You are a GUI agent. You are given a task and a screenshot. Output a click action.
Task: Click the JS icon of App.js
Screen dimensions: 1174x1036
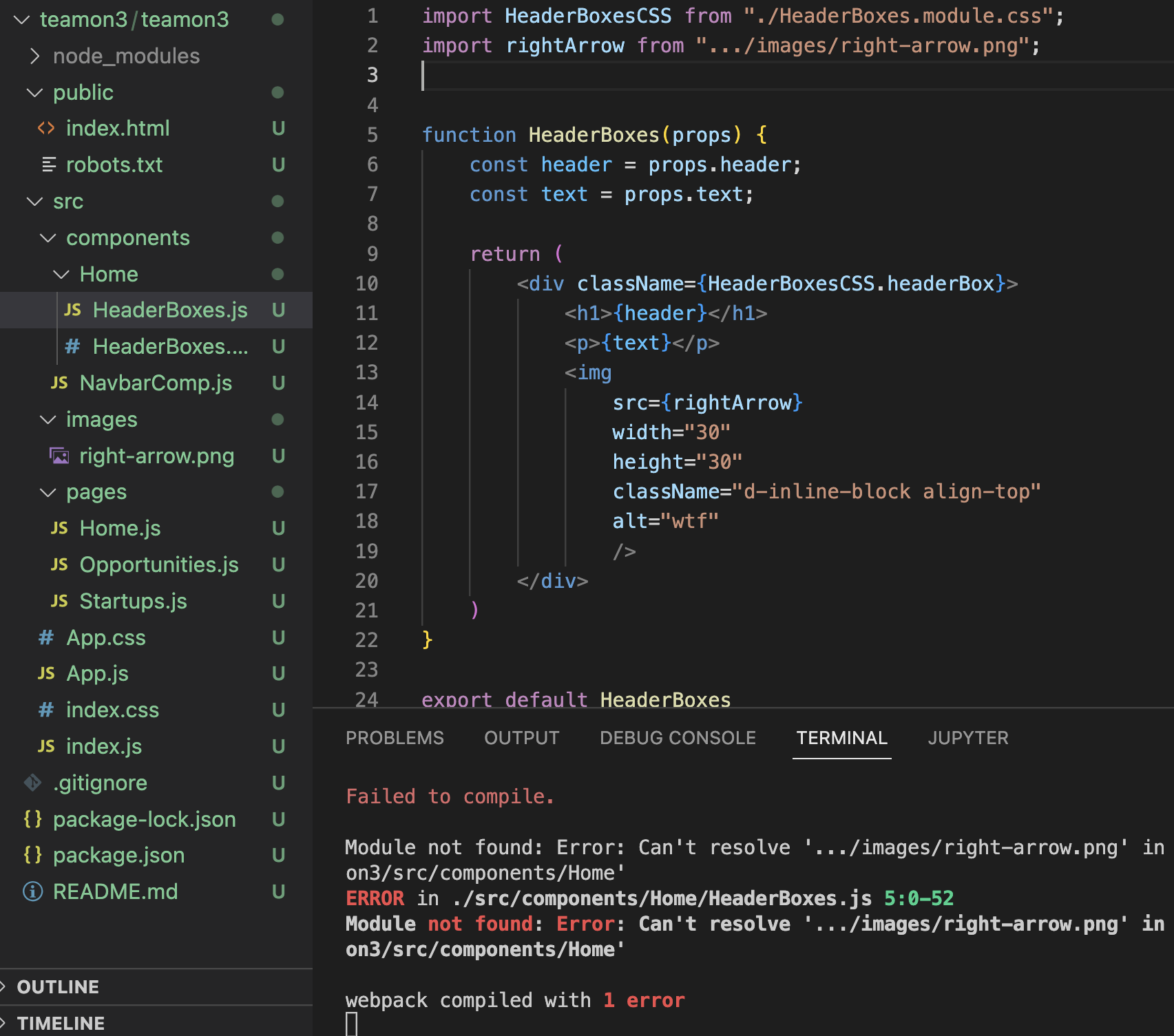46,673
